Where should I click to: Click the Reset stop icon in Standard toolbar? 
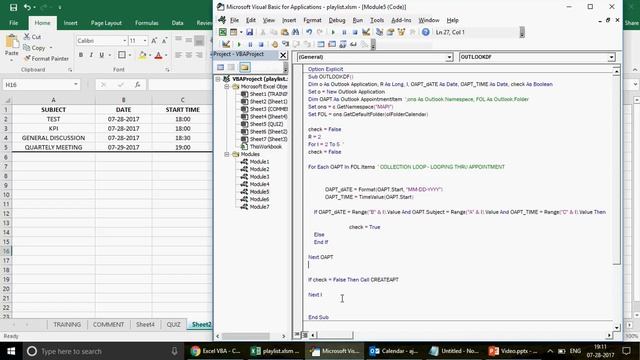(355, 32)
